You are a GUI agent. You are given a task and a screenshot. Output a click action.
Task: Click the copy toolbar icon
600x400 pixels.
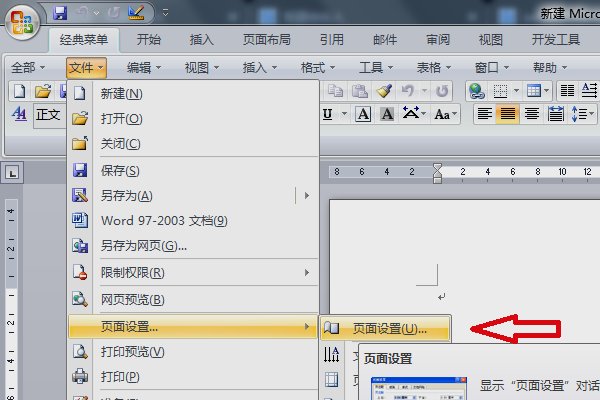coord(335,91)
